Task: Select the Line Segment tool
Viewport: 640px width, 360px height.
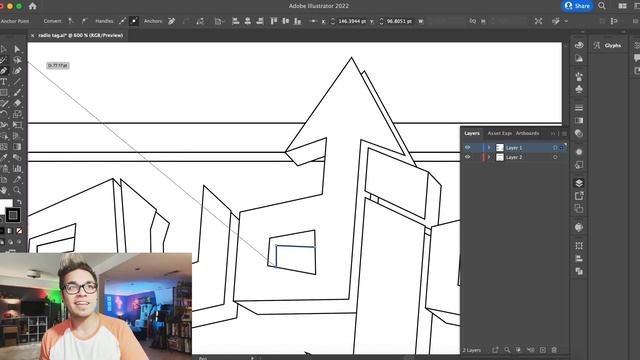Action: point(17,82)
